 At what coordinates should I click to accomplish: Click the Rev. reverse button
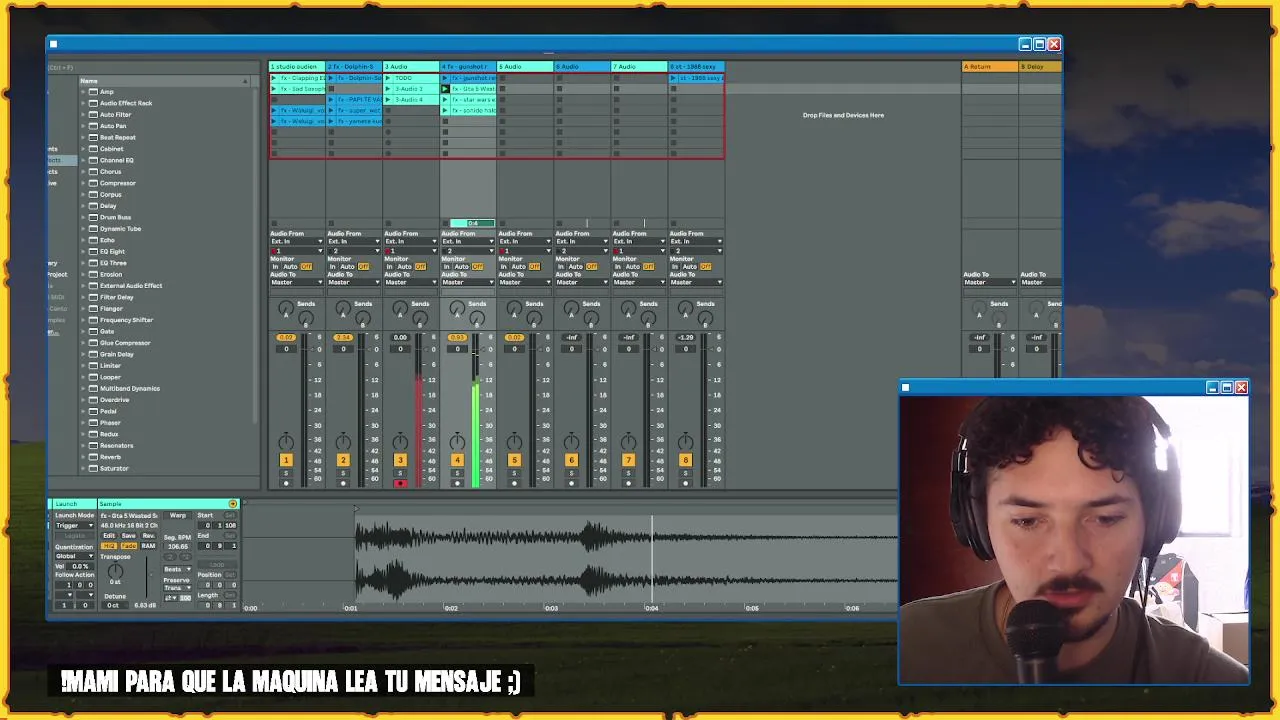tap(148, 536)
